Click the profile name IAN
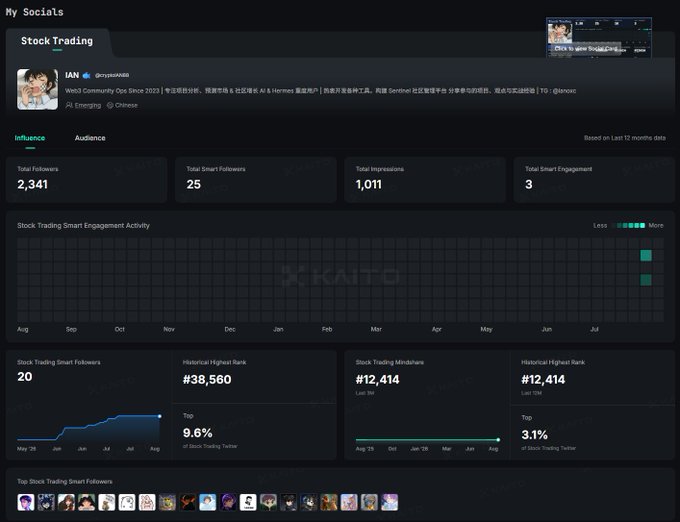The height and width of the screenshot is (522, 680). (72, 75)
